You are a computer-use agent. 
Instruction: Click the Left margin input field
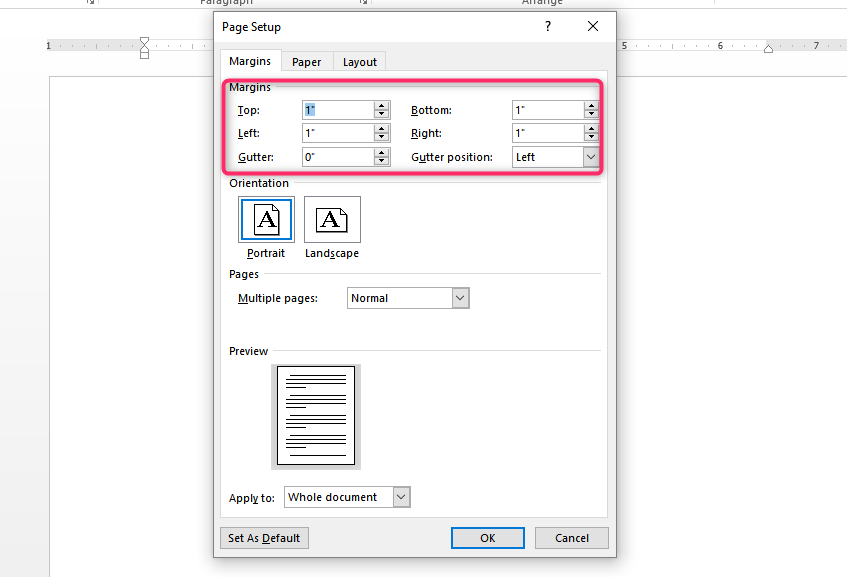click(x=338, y=133)
